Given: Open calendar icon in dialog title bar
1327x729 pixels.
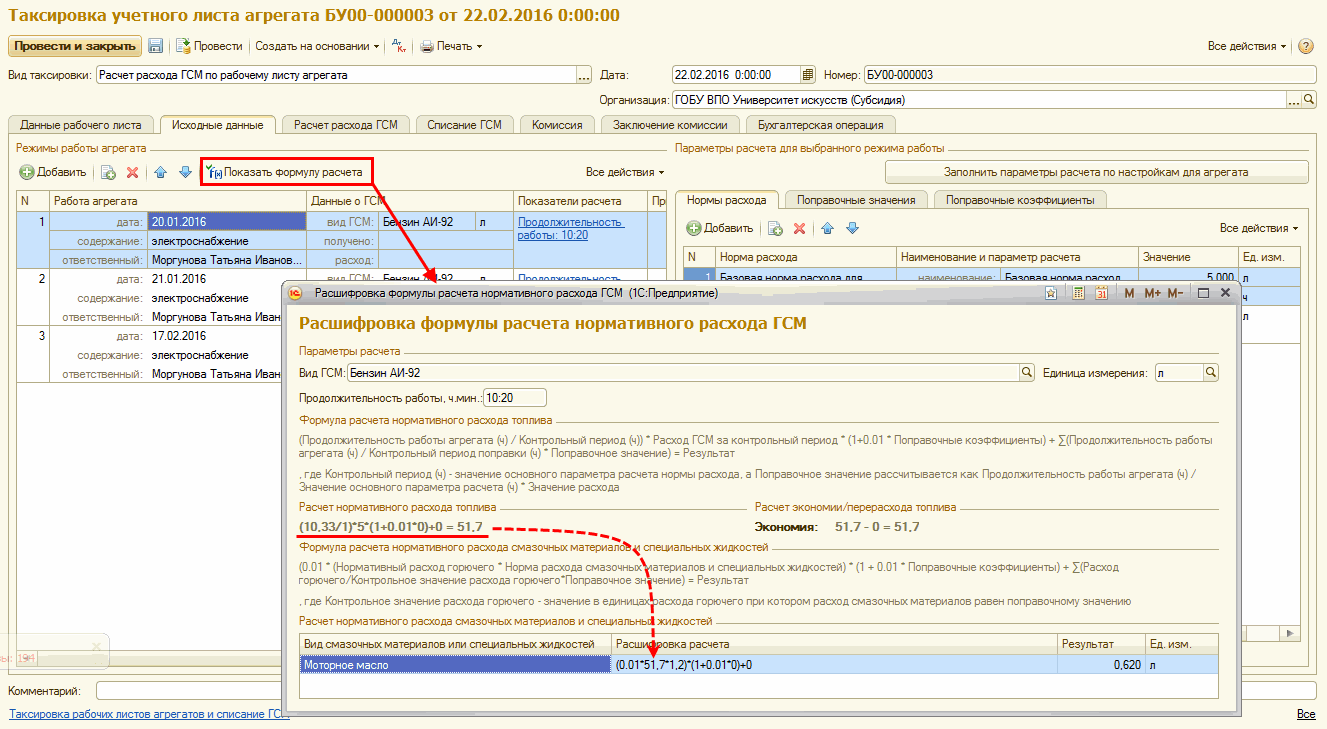Looking at the screenshot, I should pos(1101,293).
